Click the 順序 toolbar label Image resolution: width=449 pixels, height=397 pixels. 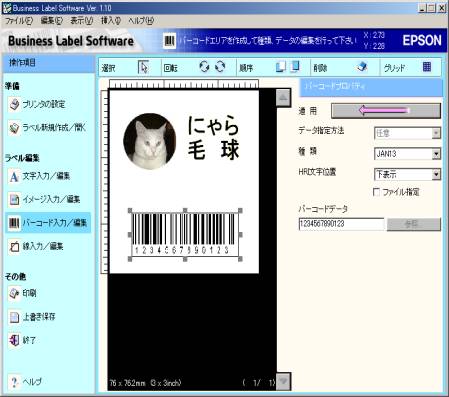coord(246,68)
